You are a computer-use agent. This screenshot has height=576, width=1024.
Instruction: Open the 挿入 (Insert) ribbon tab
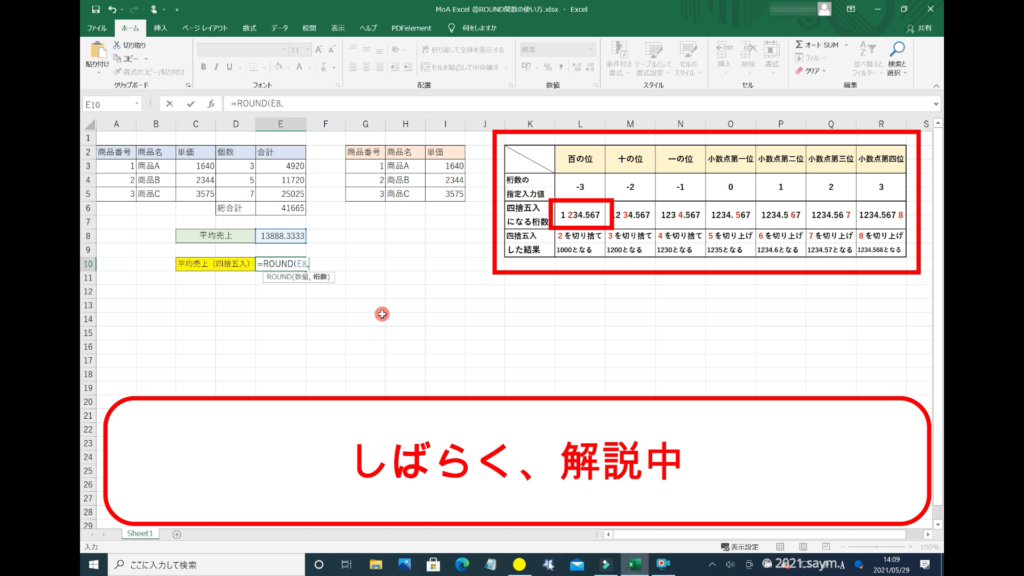pyautogui.click(x=160, y=28)
